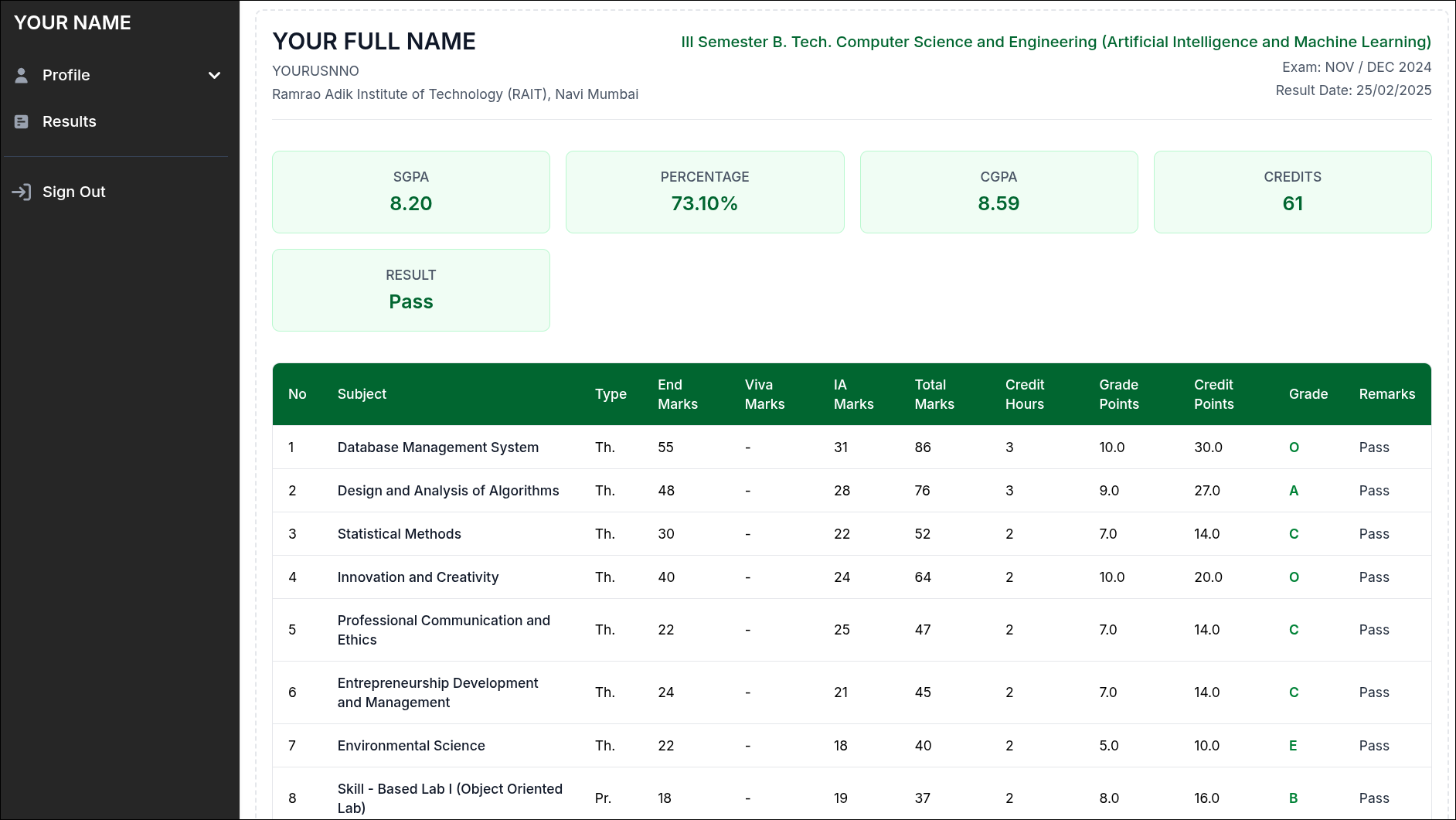Click the Sign Out arrow icon
1456x820 pixels.
coord(22,192)
